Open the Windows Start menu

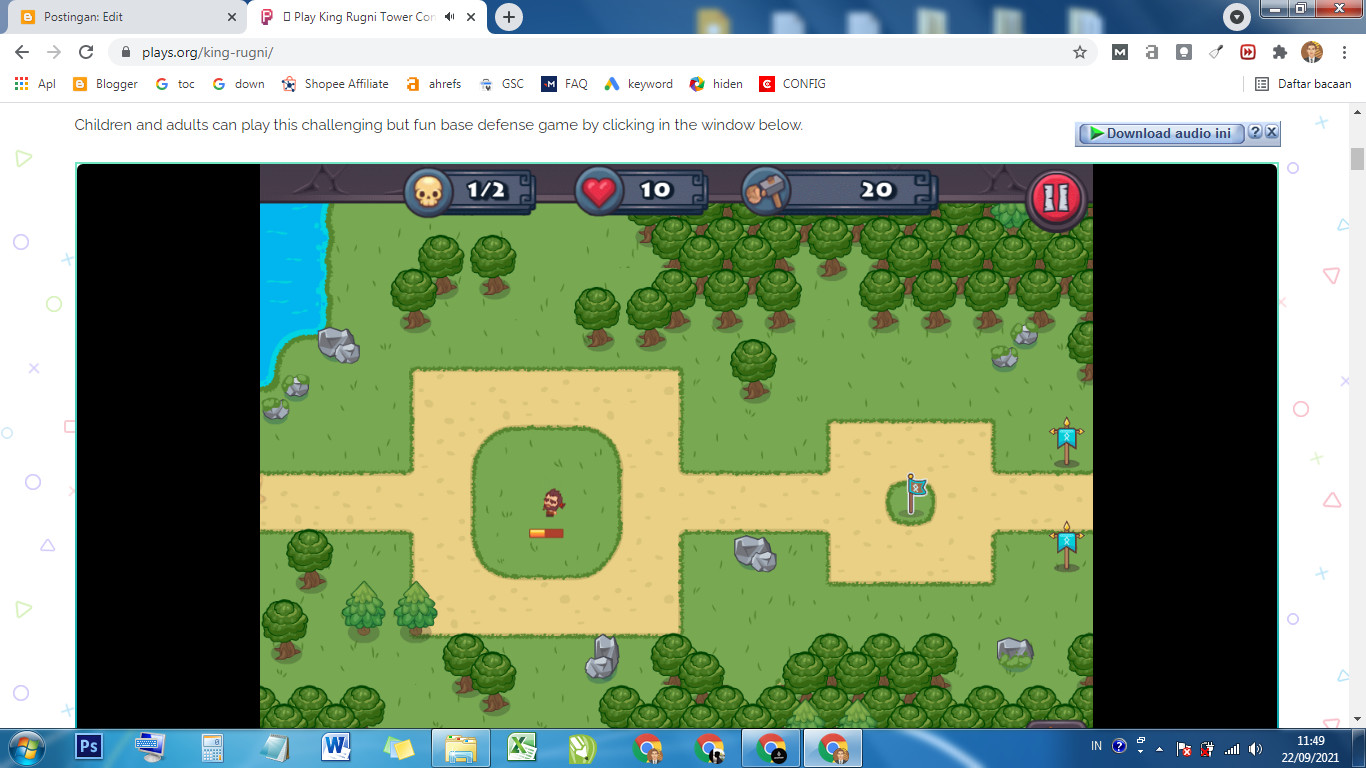[x=26, y=747]
